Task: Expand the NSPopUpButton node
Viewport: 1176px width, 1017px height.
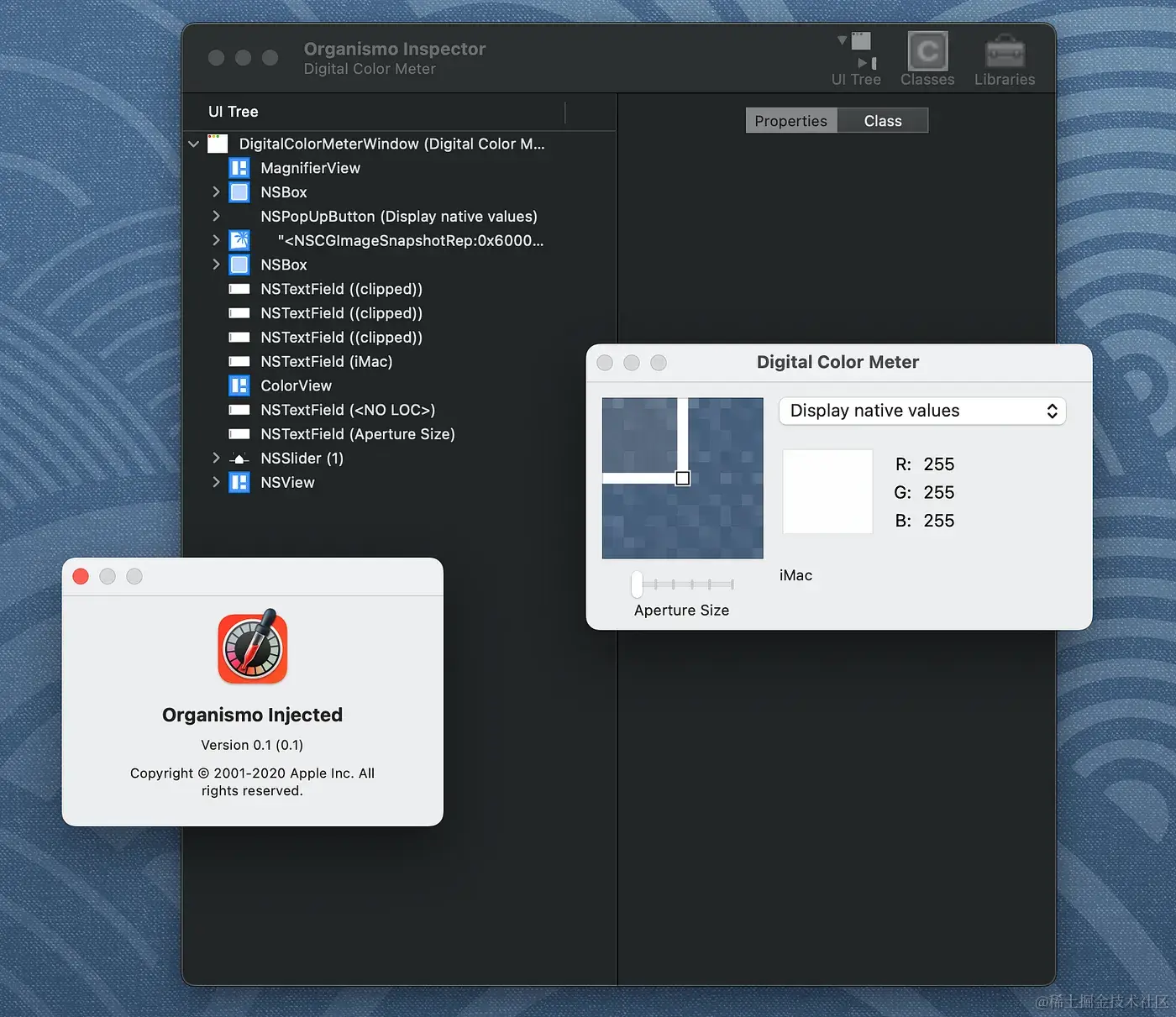Action: point(216,216)
